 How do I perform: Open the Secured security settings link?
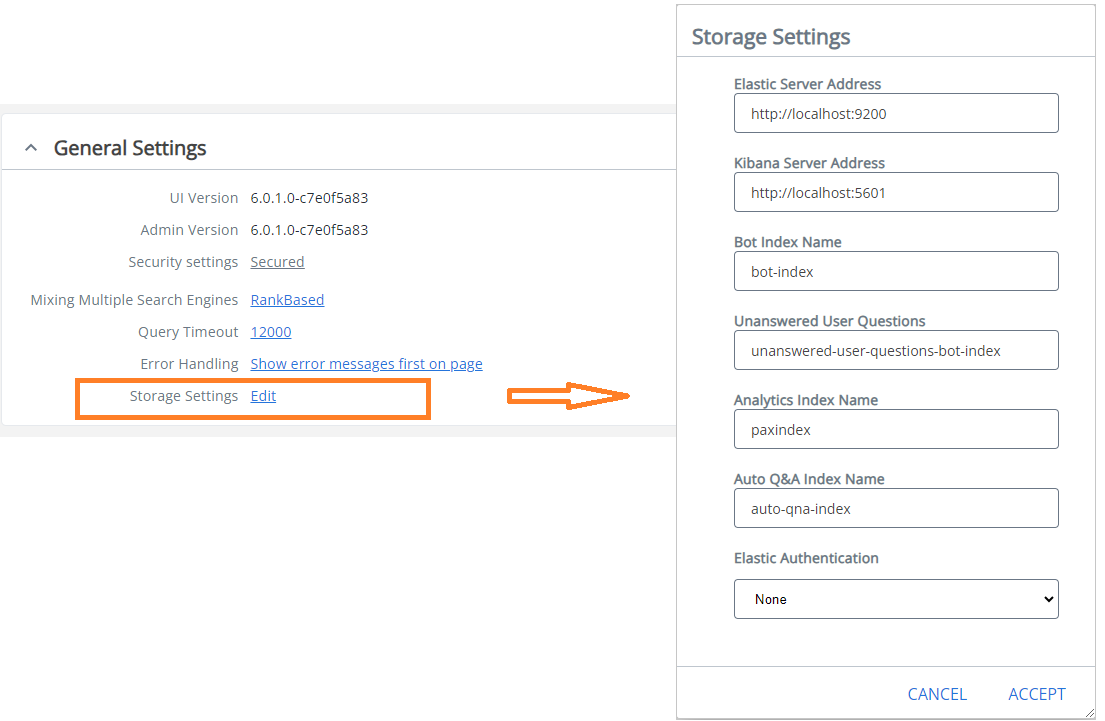277,262
